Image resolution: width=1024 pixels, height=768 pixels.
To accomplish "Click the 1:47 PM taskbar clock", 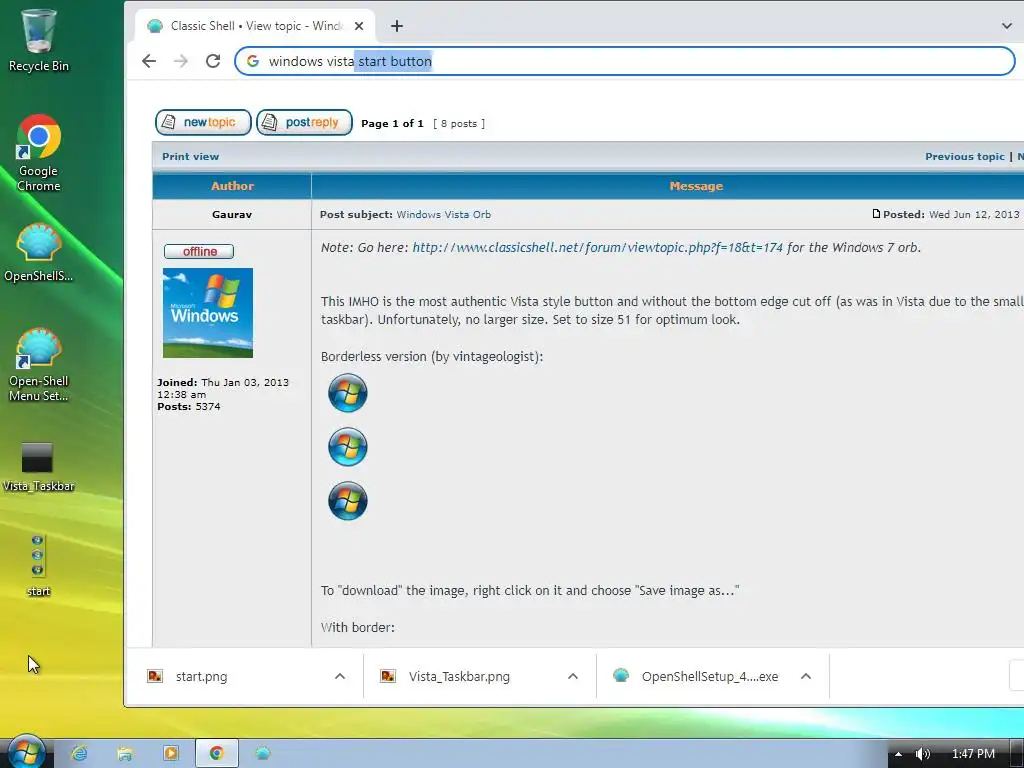I will click(x=973, y=754).
